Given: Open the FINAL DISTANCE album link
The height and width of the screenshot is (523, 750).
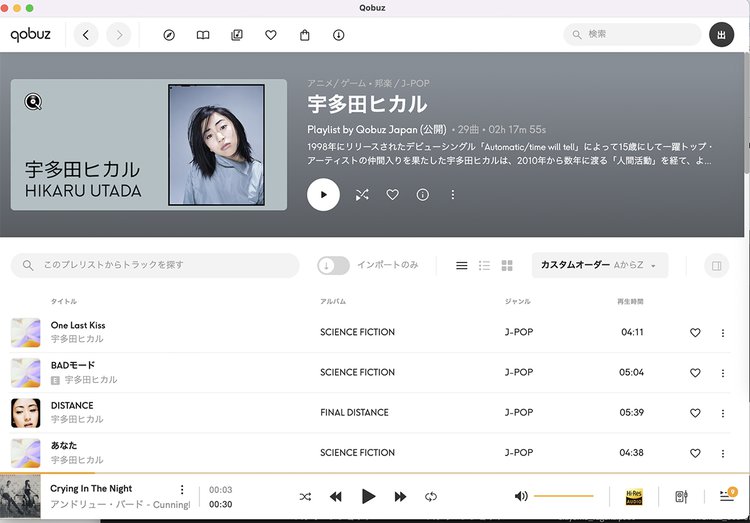Looking at the screenshot, I should pos(354,412).
